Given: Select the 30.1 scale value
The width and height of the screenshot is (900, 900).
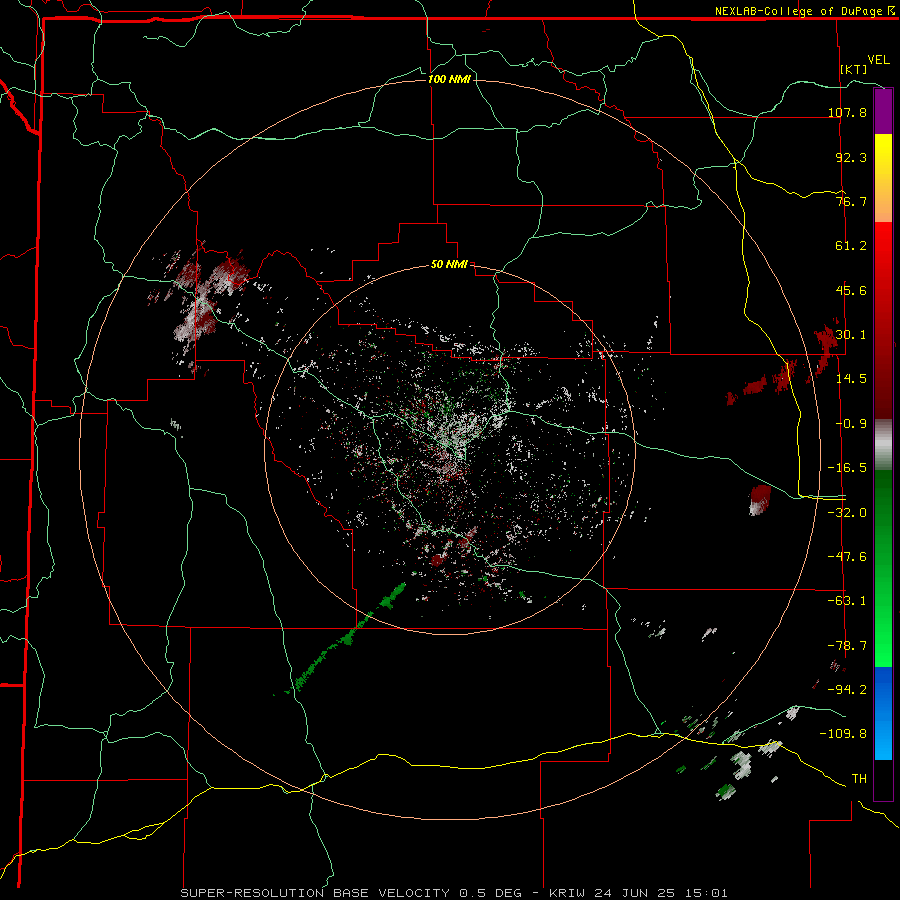Looking at the screenshot, I should pyautogui.click(x=851, y=334).
